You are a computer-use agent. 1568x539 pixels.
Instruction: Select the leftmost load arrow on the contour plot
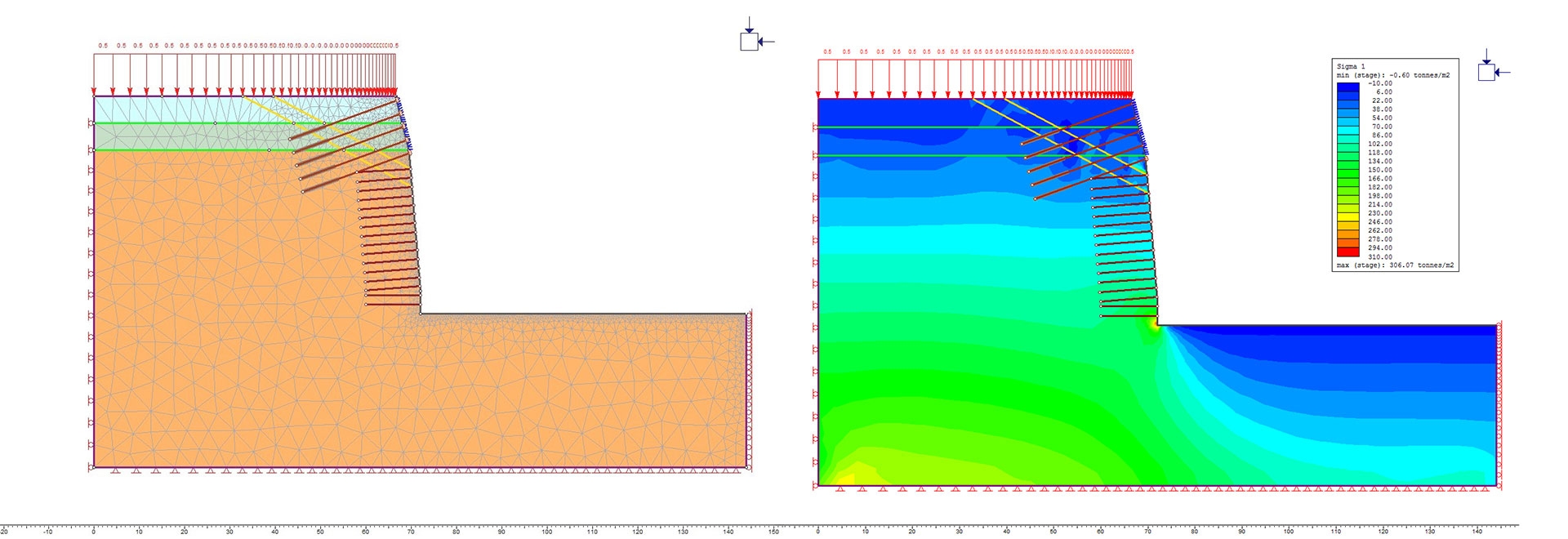pos(819,78)
